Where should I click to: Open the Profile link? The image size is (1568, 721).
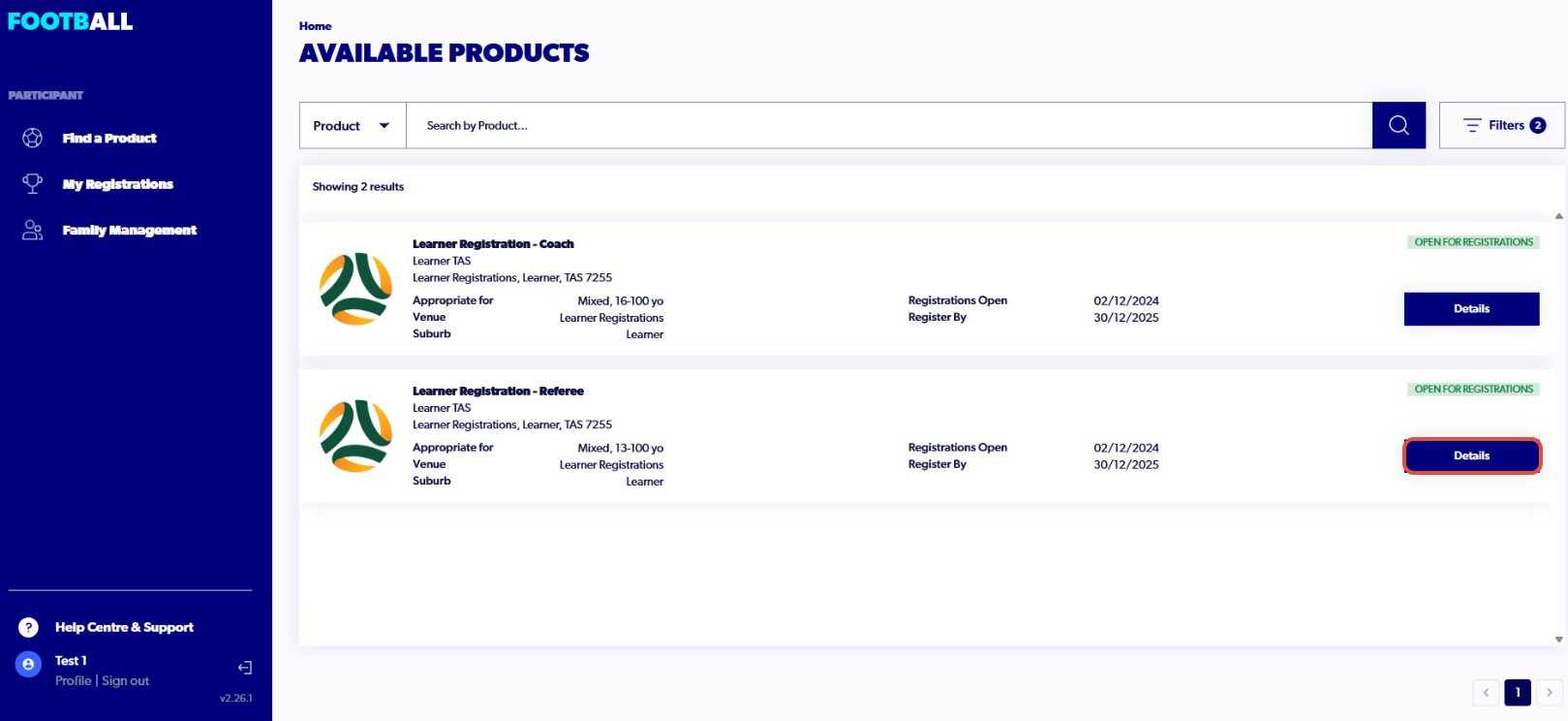[x=74, y=680]
